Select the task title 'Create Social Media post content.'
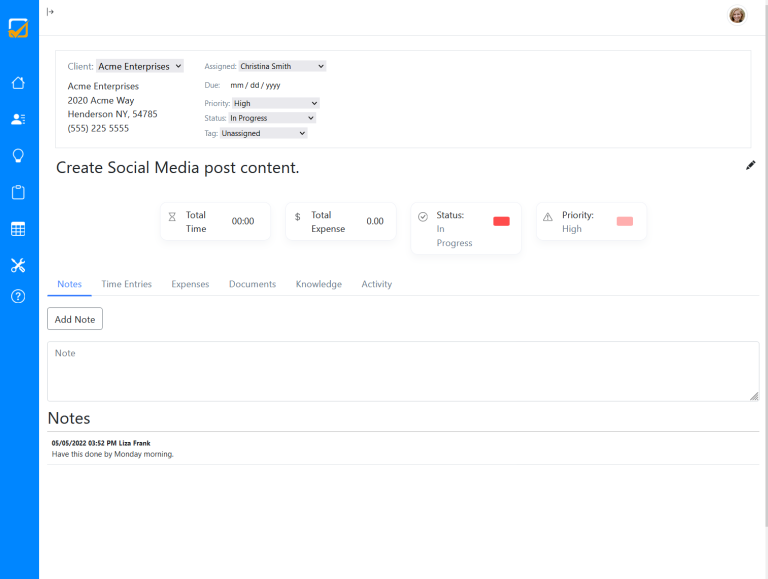Viewport: 768px width, 579px height. 177,168
